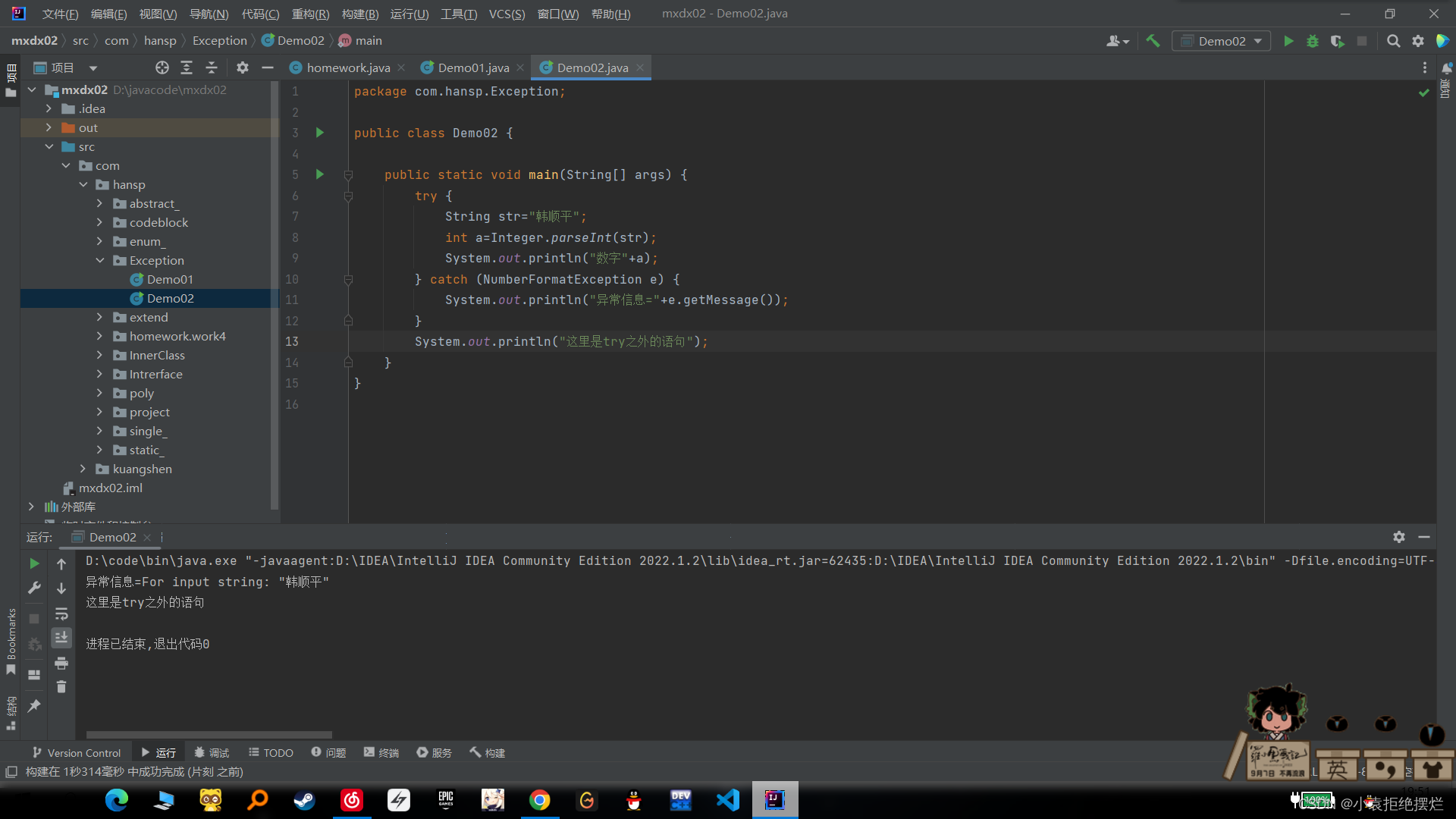Toggle the run output settings gear
This screenshot has width=1456, height=819.
(x=1399, y=537)
